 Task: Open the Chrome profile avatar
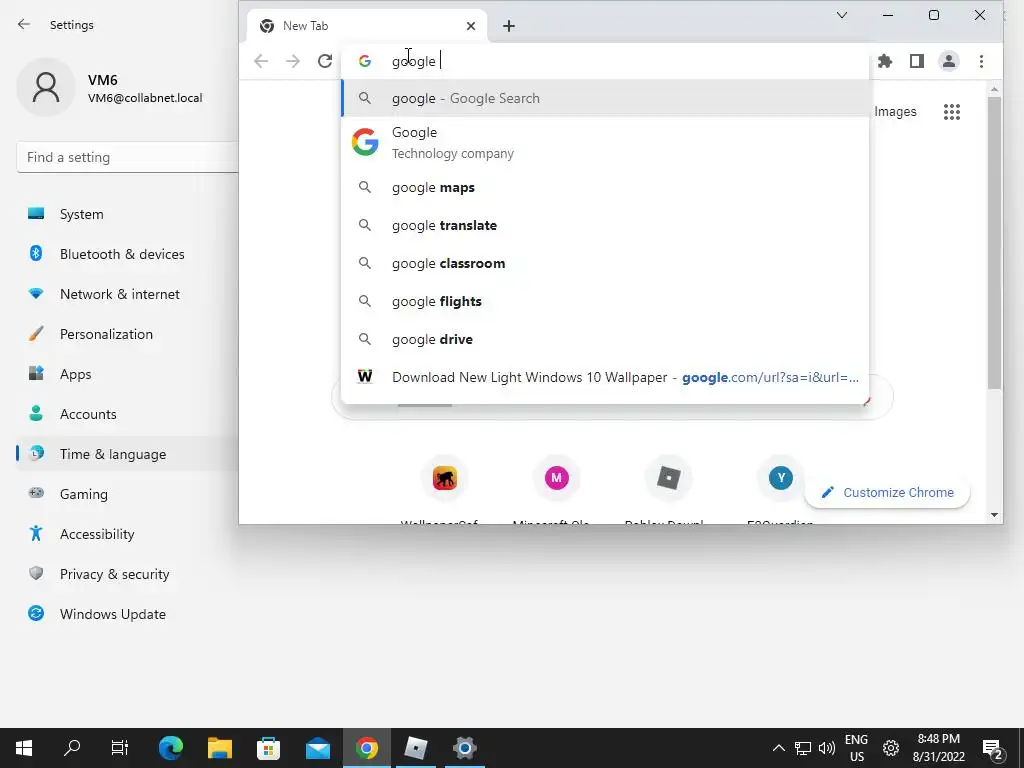(949, 61)
